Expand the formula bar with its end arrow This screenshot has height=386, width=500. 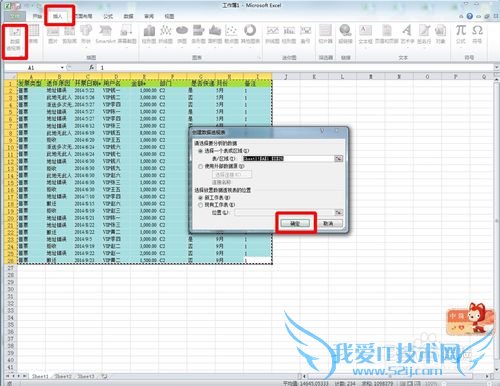coord(496,68)
